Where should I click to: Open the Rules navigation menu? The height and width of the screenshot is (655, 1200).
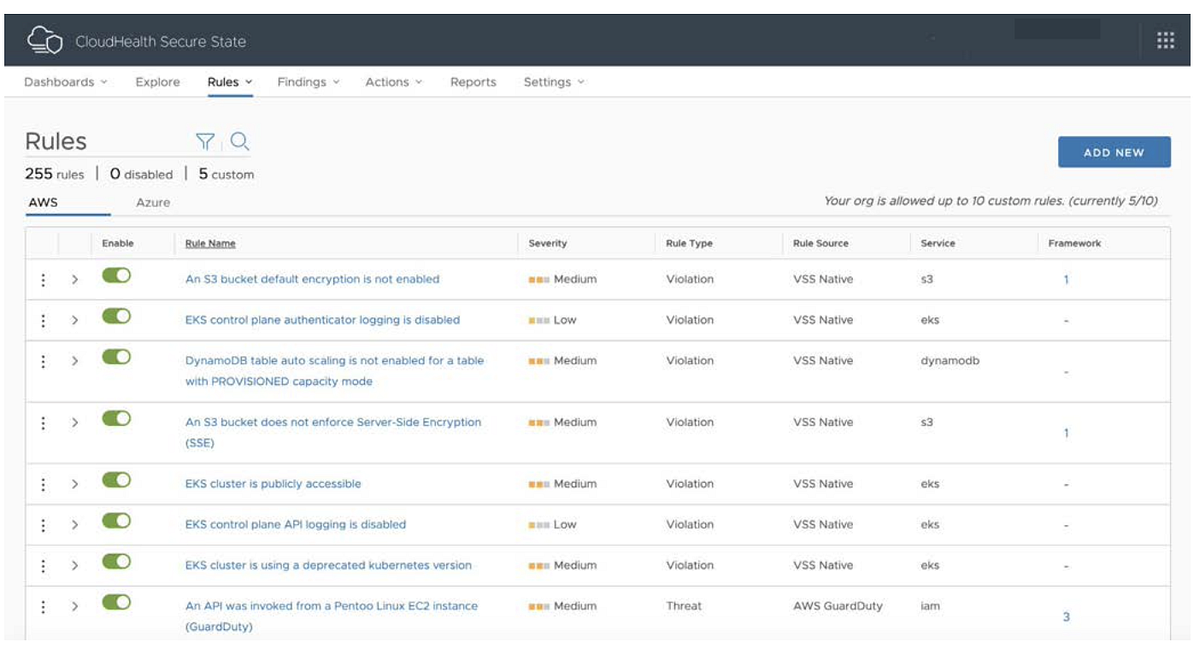point(230,82)
